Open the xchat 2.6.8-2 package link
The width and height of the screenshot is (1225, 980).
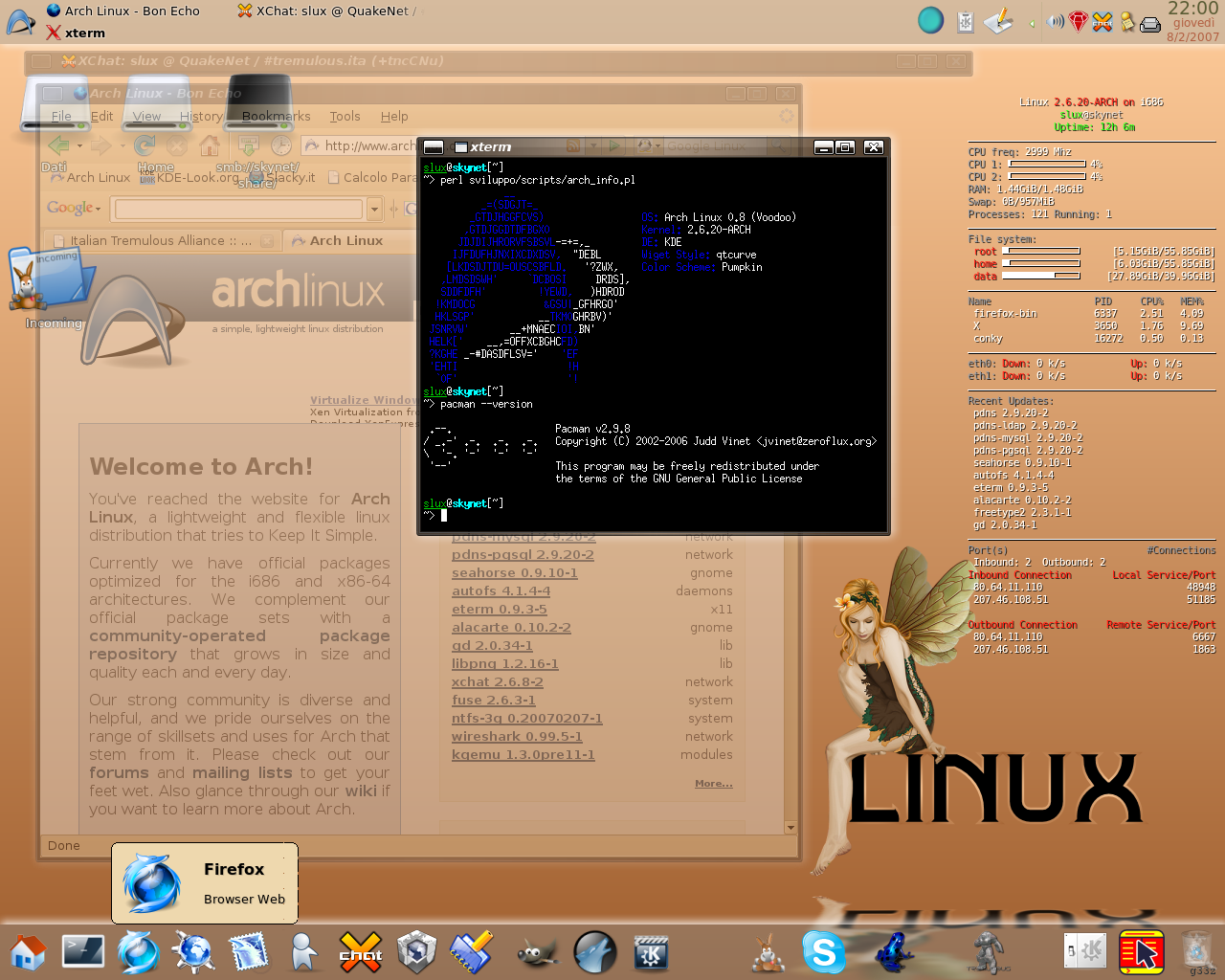pos(498,681)
